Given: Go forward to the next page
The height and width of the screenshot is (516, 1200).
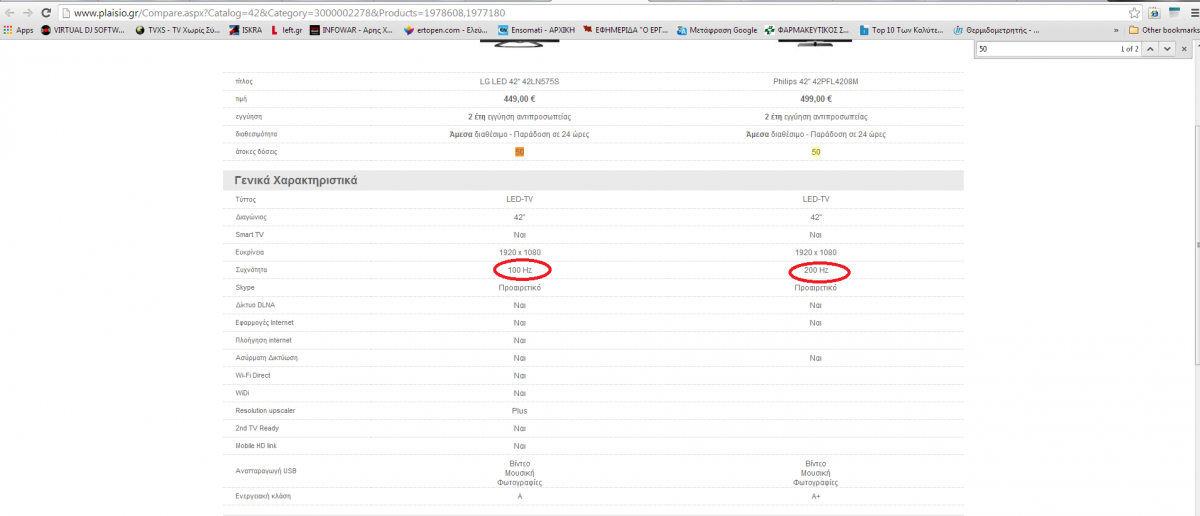Looking at the screenshot, I should [27, 13].
